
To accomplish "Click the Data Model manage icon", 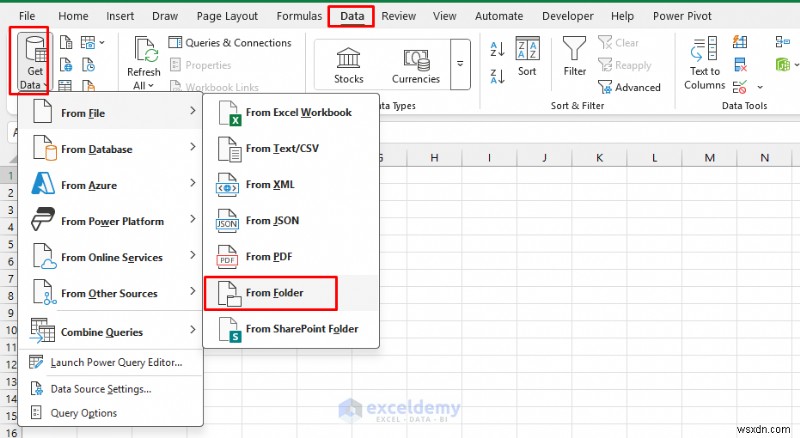I will [782, 64].
